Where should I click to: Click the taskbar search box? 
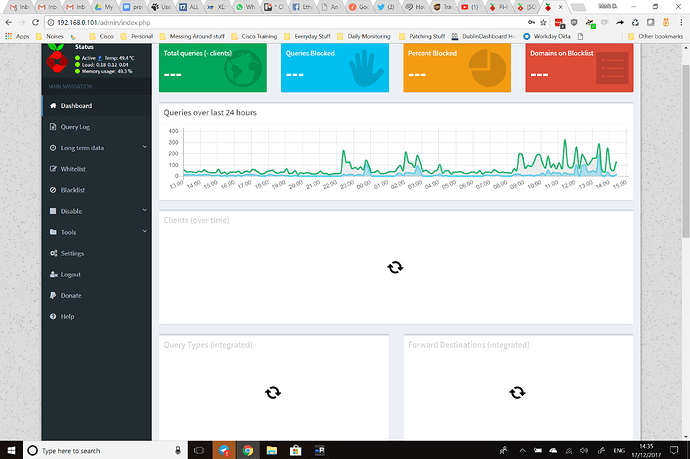105,450
